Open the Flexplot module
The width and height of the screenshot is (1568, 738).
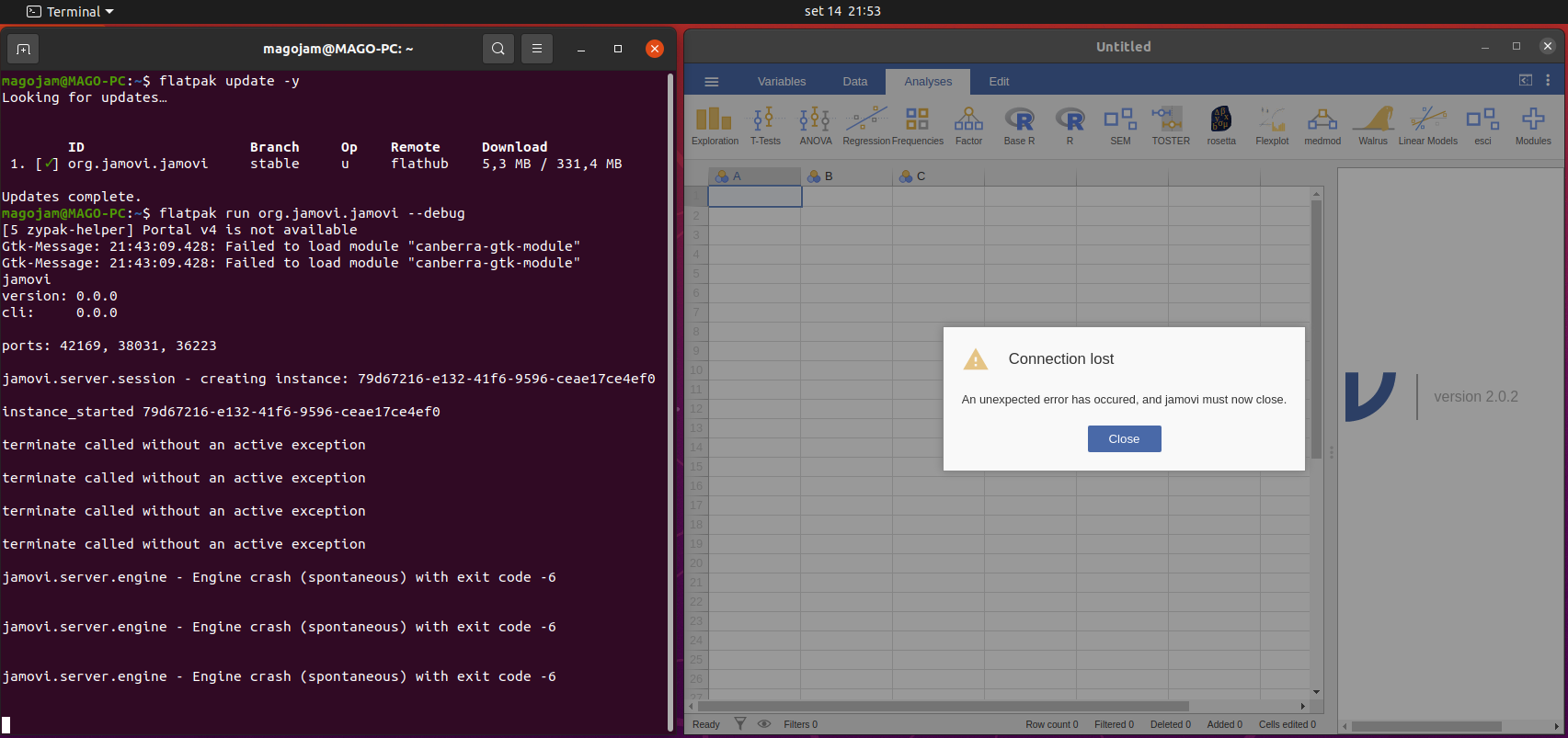pyautogui.click(x=1272, y=126)
